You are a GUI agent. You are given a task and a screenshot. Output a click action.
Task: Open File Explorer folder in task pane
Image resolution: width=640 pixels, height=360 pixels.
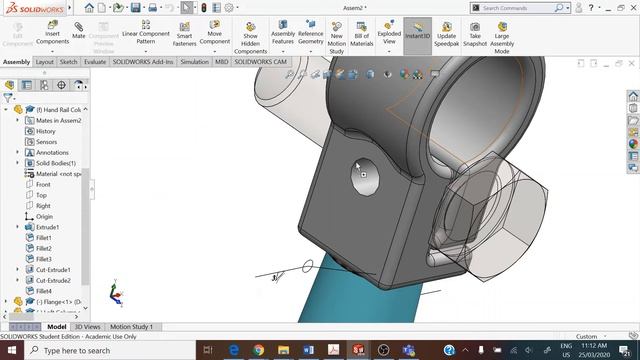[633, 120]
